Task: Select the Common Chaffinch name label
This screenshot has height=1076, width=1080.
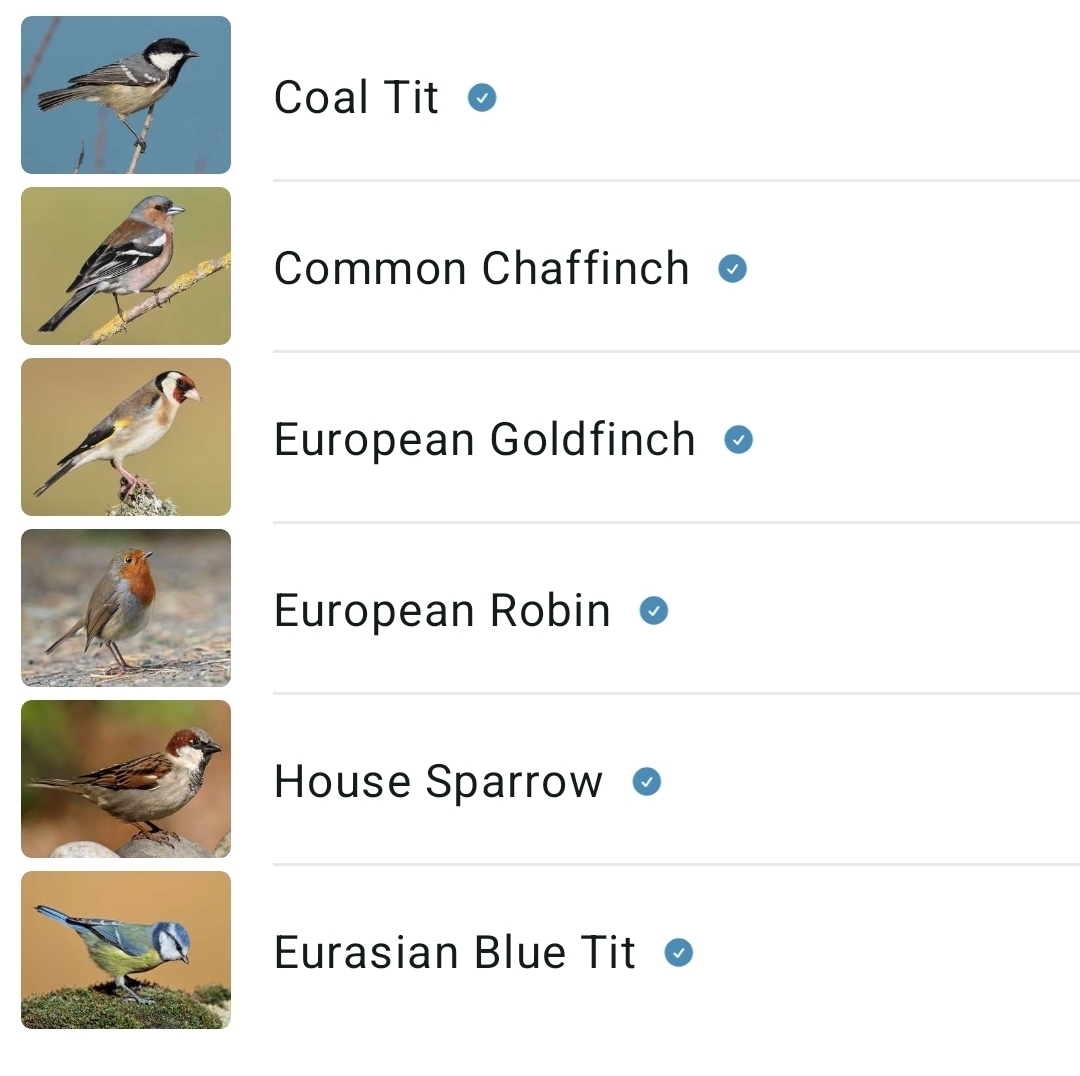Action: tap(481, 269)
